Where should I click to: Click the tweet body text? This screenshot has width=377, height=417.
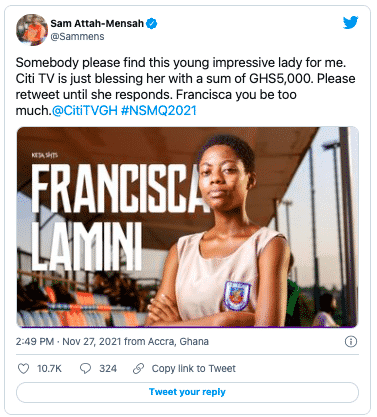(185, 86)
